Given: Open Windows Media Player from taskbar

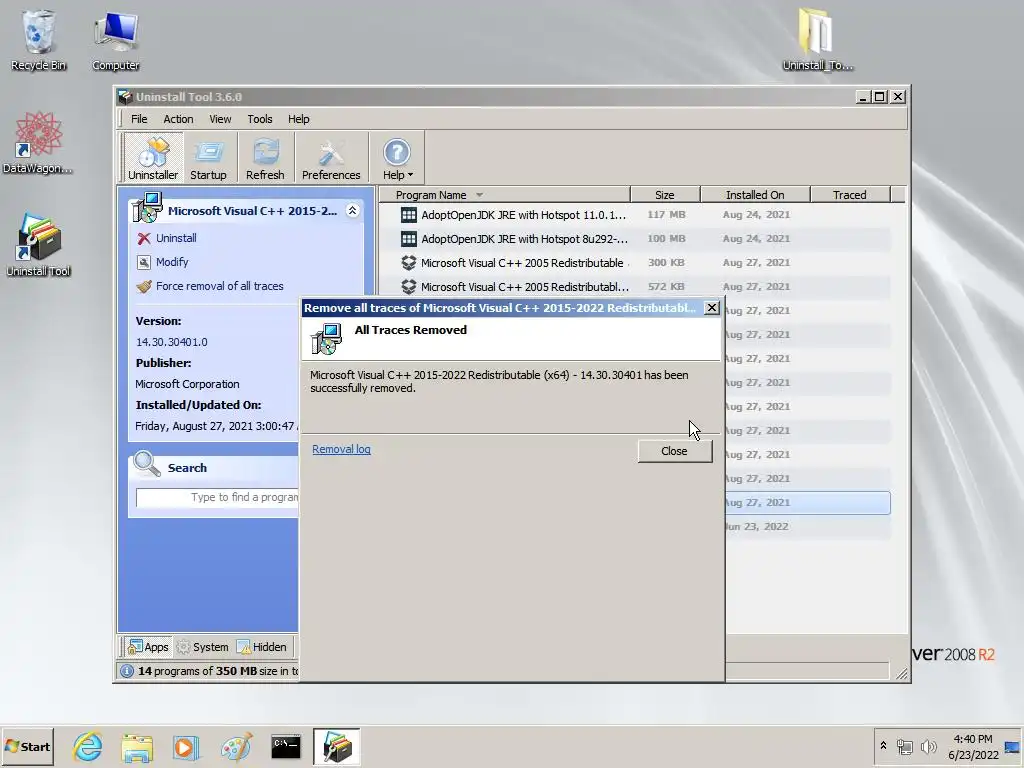Looking at the screenshot, I should [x=186, y=747].
